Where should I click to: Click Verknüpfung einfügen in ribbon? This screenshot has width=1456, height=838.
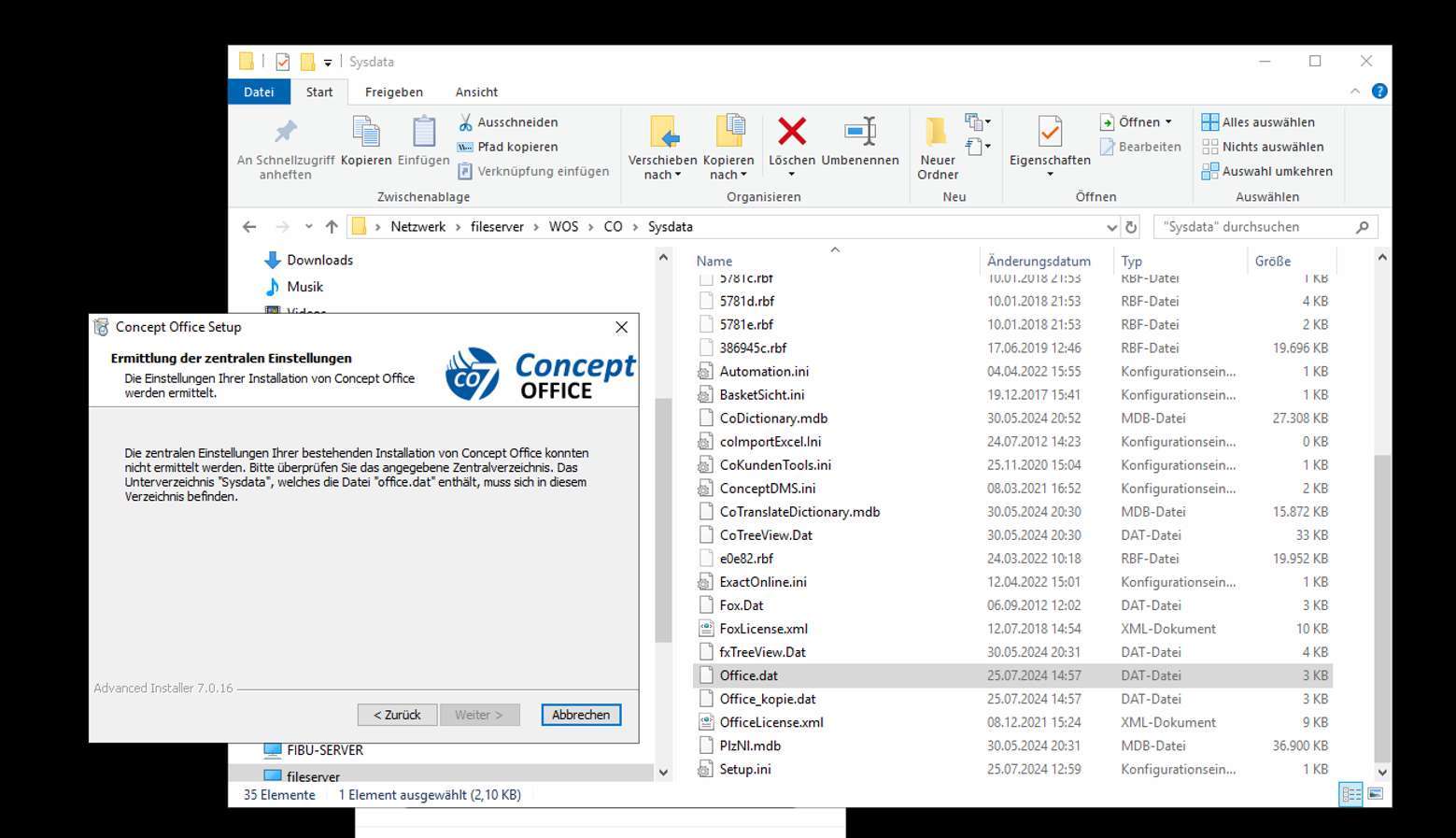pyautogui.click(x=533, y=171)
